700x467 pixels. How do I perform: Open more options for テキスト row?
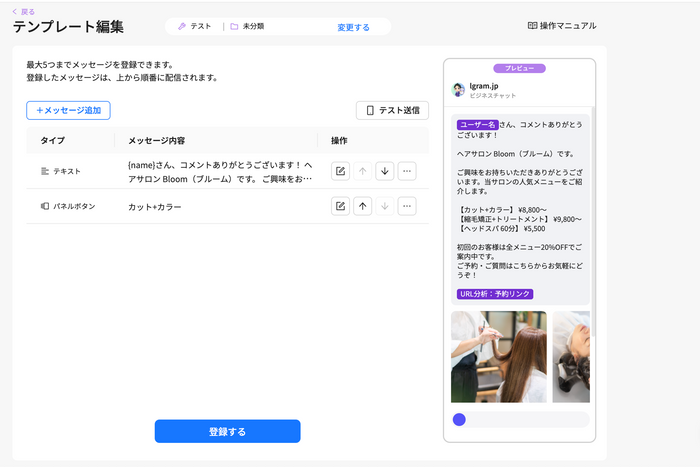(x=407, y=171)
